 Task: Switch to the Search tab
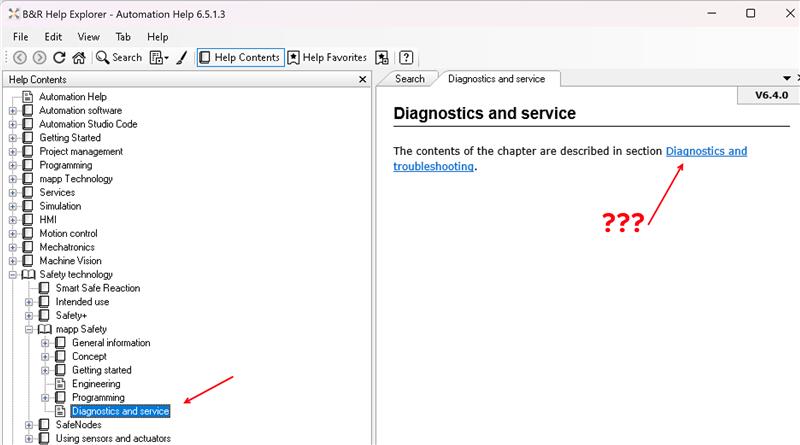[410, 79]
